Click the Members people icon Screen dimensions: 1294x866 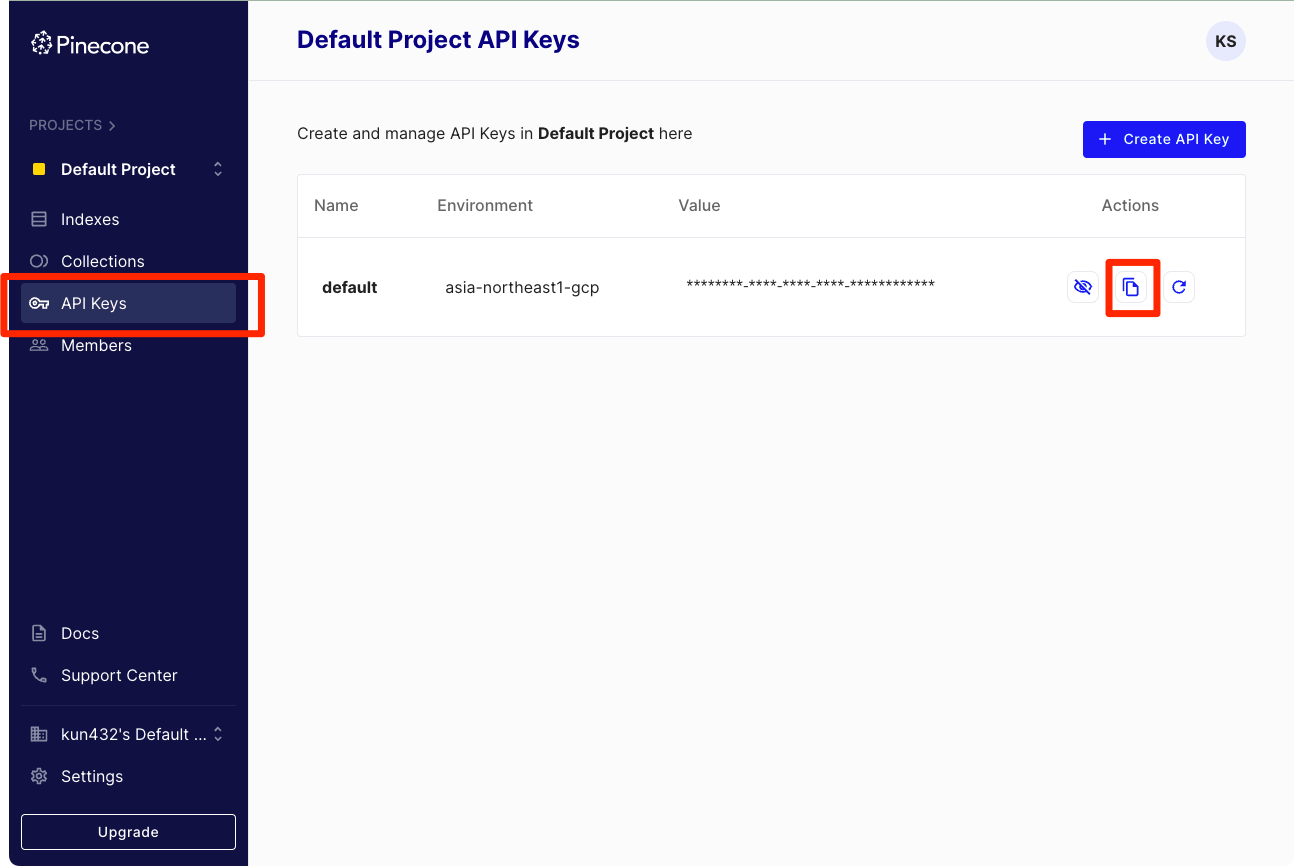pyautogui.click(x=39, y=345)
